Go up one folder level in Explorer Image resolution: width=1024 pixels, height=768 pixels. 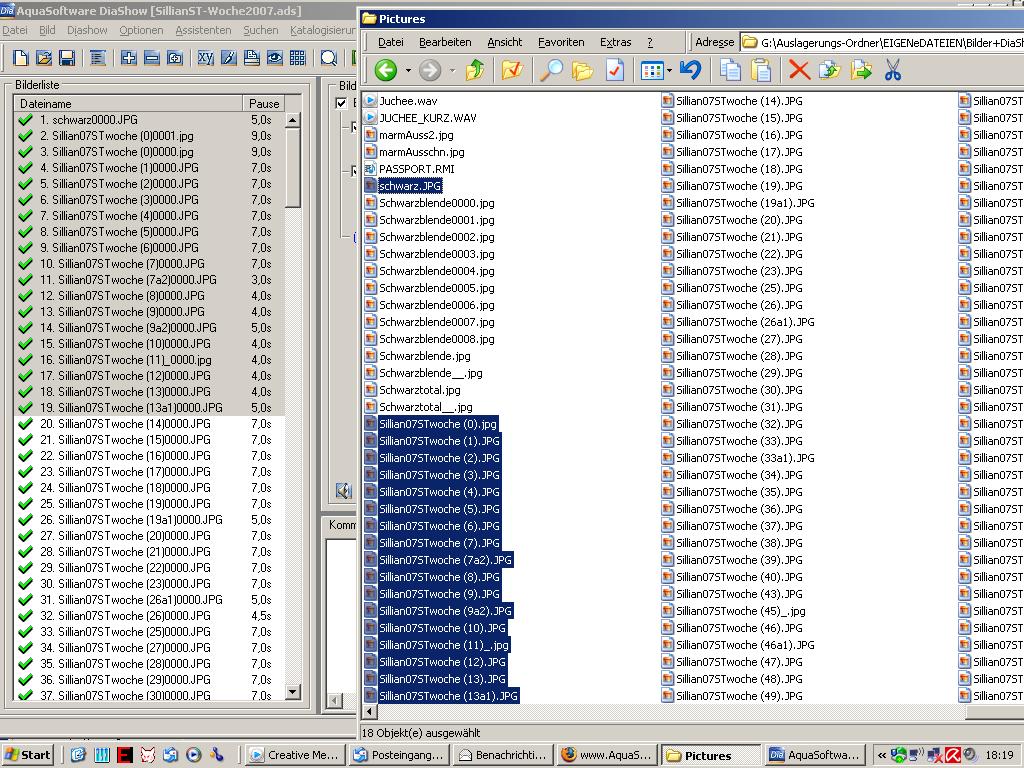click(475, 69)
